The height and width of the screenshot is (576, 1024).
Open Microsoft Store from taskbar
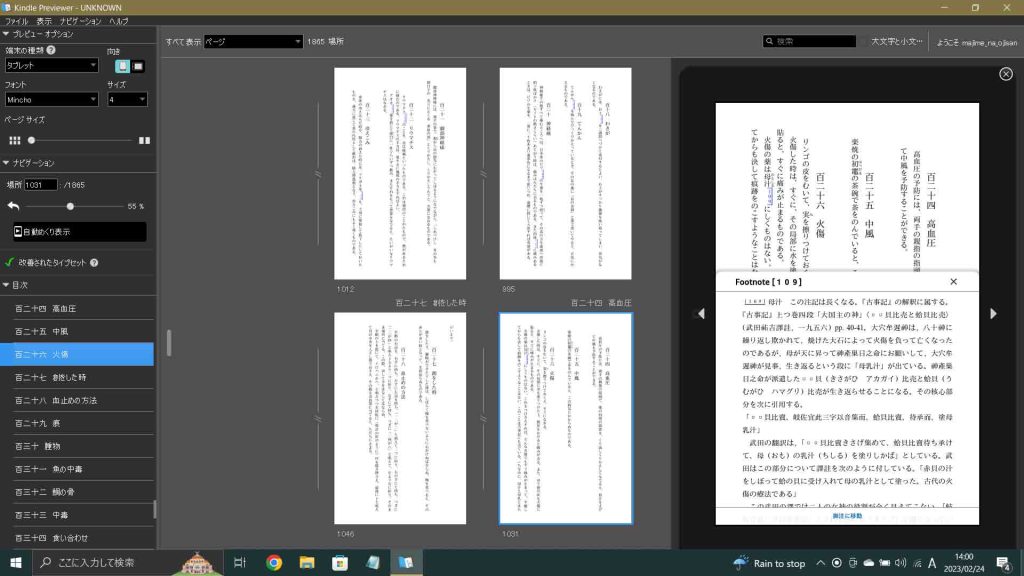[x=340, y=562]
